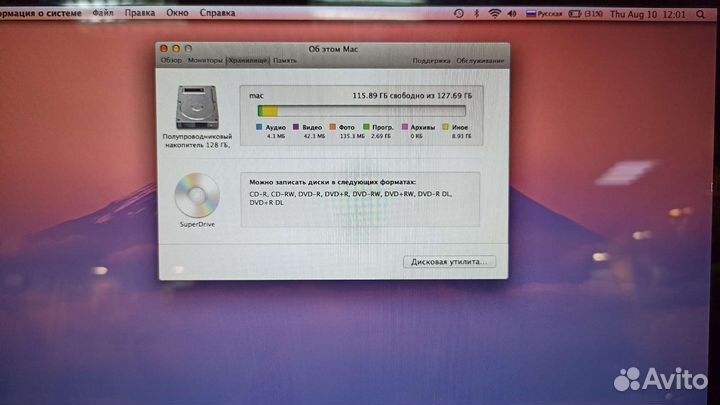Click the 'Можно записать диски' heading
The image size is (720, 405).
(332, 182)
